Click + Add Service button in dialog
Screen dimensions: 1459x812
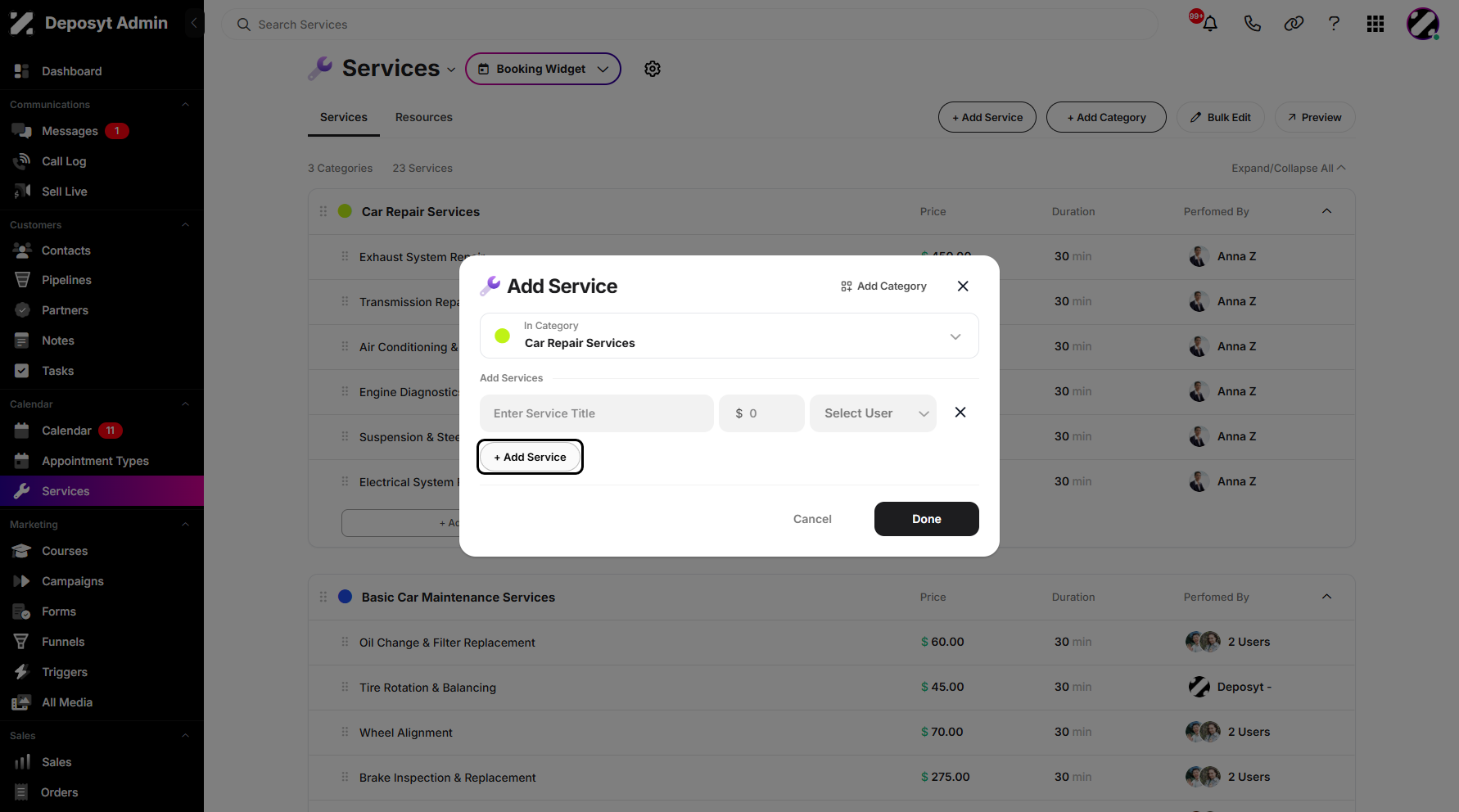[x=530, y=457]
